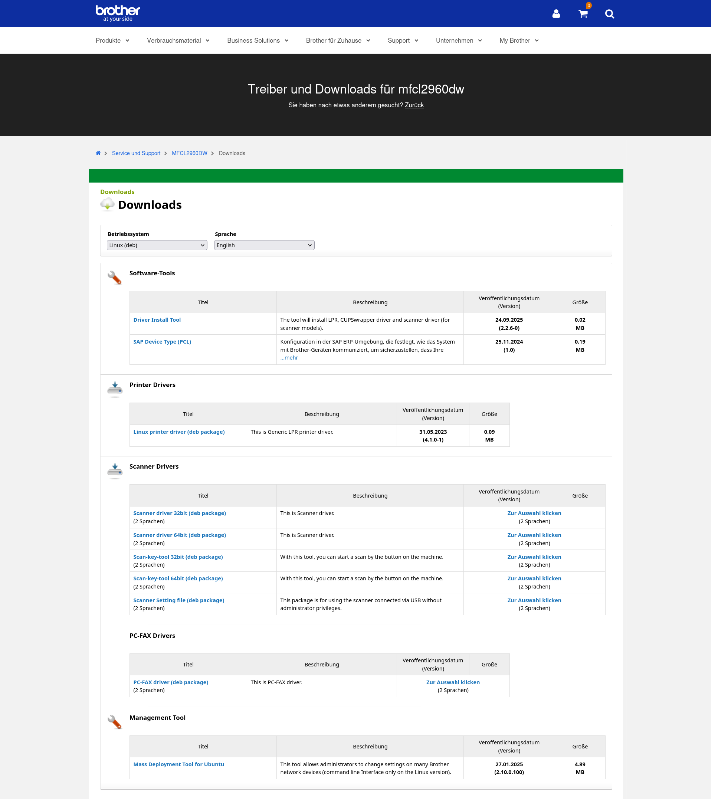Click the small green Downloads label
711x799 pixels.
(117, 192)
